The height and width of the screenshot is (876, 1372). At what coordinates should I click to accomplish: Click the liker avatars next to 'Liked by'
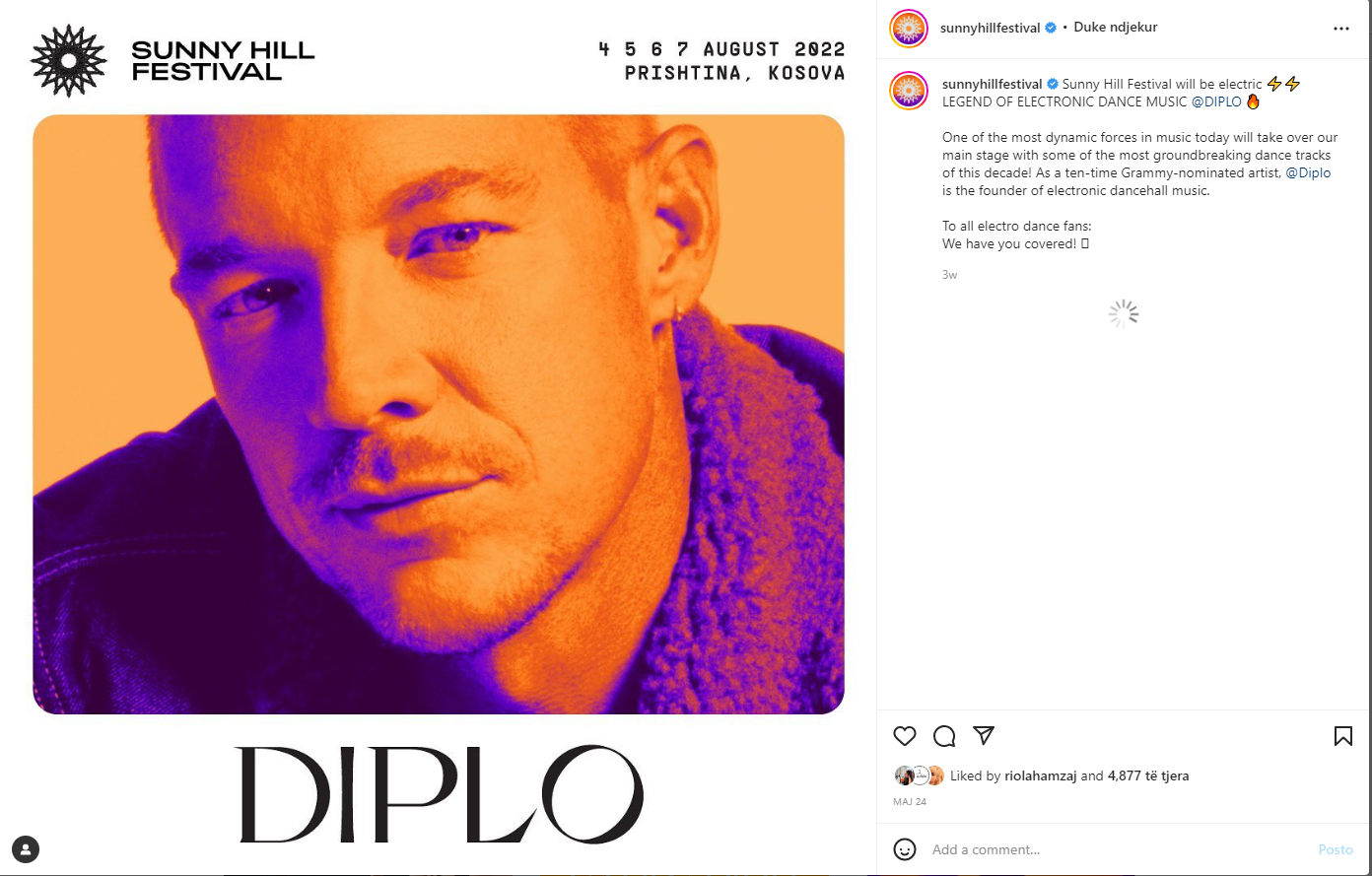(920, 775)
